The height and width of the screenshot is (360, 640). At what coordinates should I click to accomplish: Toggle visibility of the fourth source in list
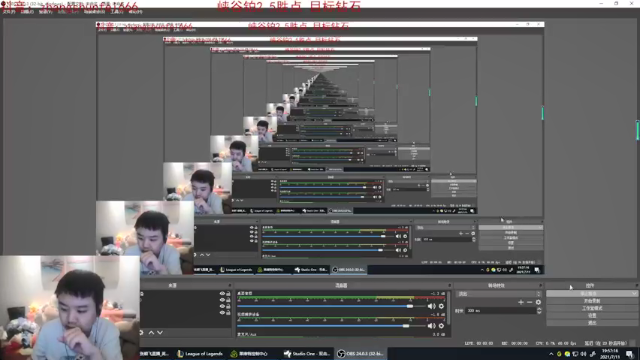pyautogui.click(x=222, y=312)
